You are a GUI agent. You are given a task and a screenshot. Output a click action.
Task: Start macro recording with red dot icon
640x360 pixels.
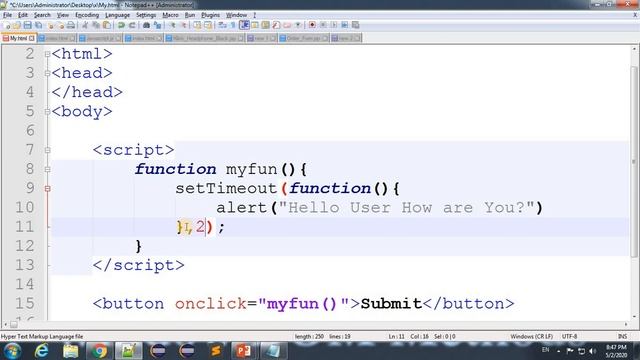(x=312, y=25)
